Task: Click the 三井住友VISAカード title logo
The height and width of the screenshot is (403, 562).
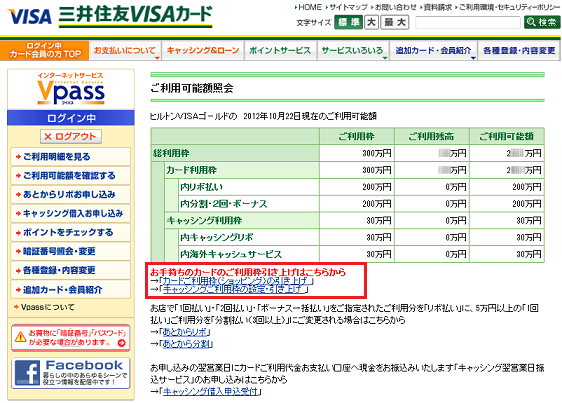Action: click(135, 16)
